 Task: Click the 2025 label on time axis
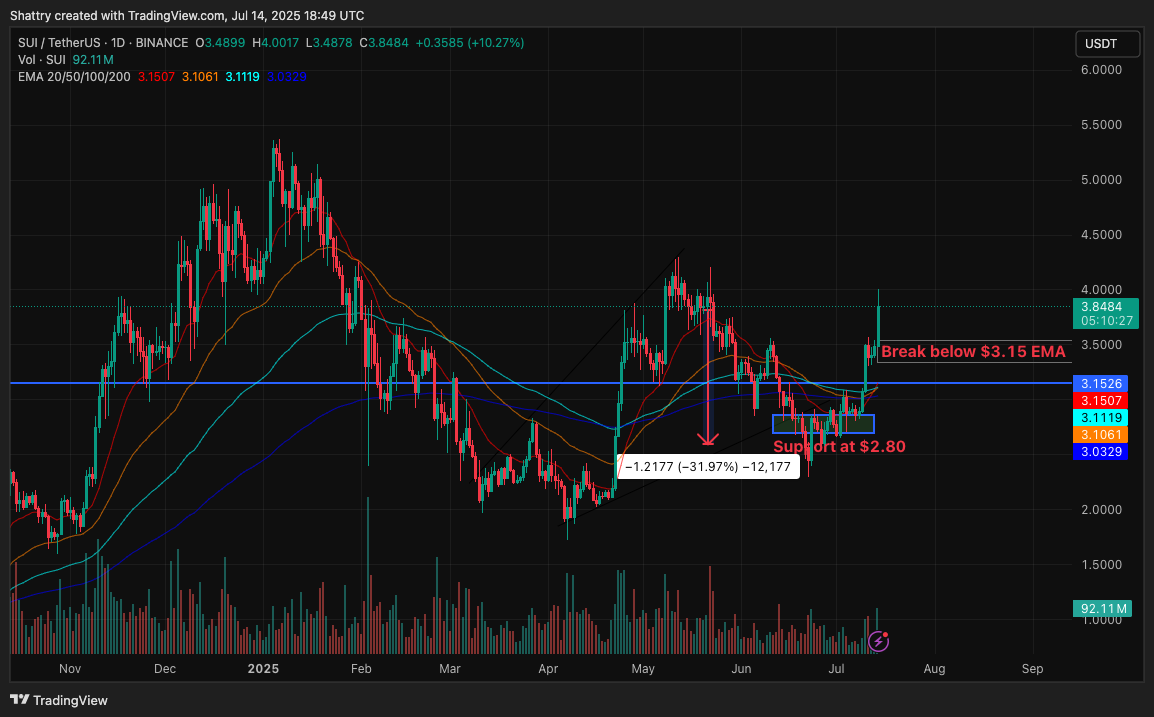[x=263, y=668]
